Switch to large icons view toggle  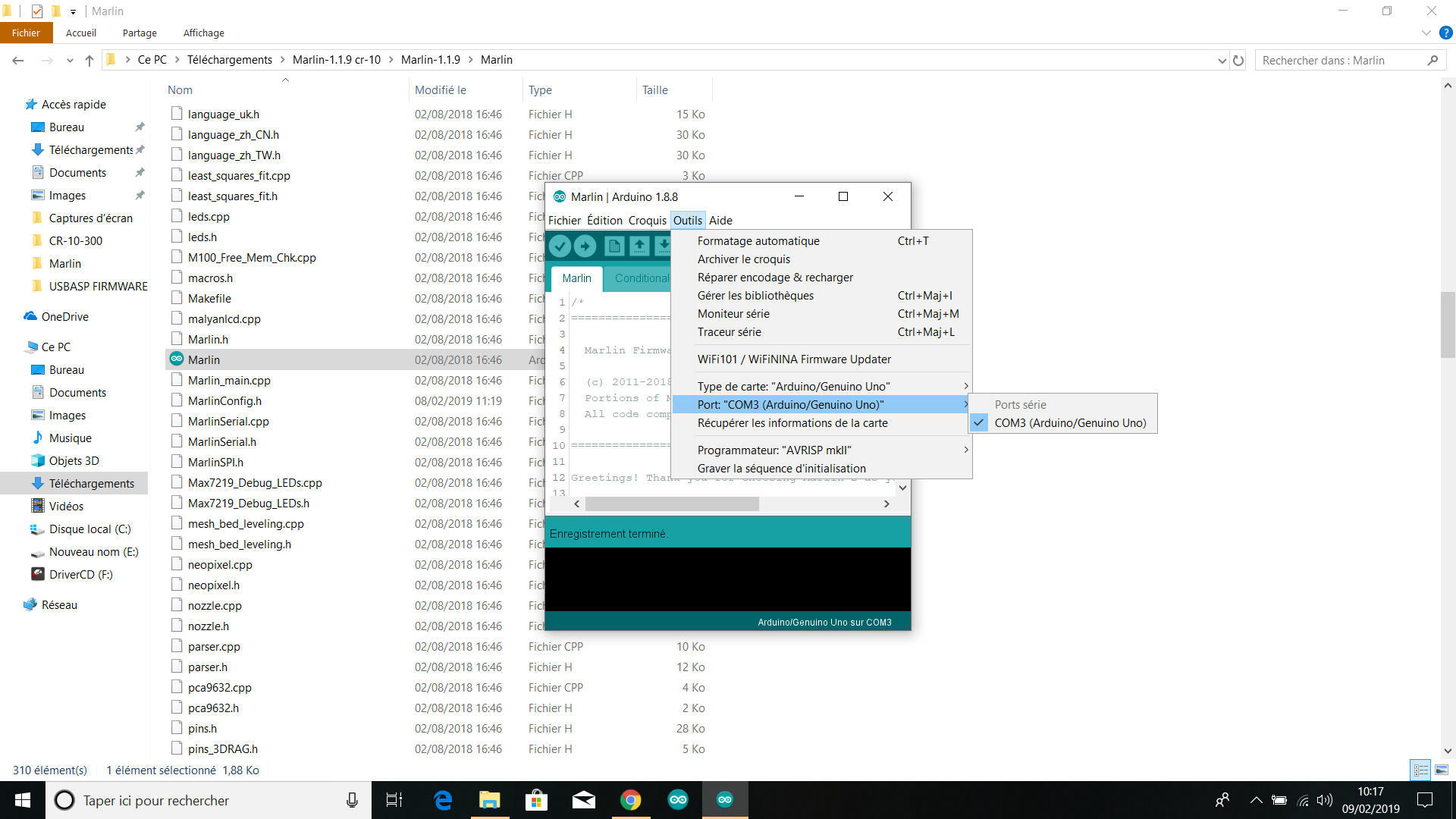click(x=1442, y=770)
